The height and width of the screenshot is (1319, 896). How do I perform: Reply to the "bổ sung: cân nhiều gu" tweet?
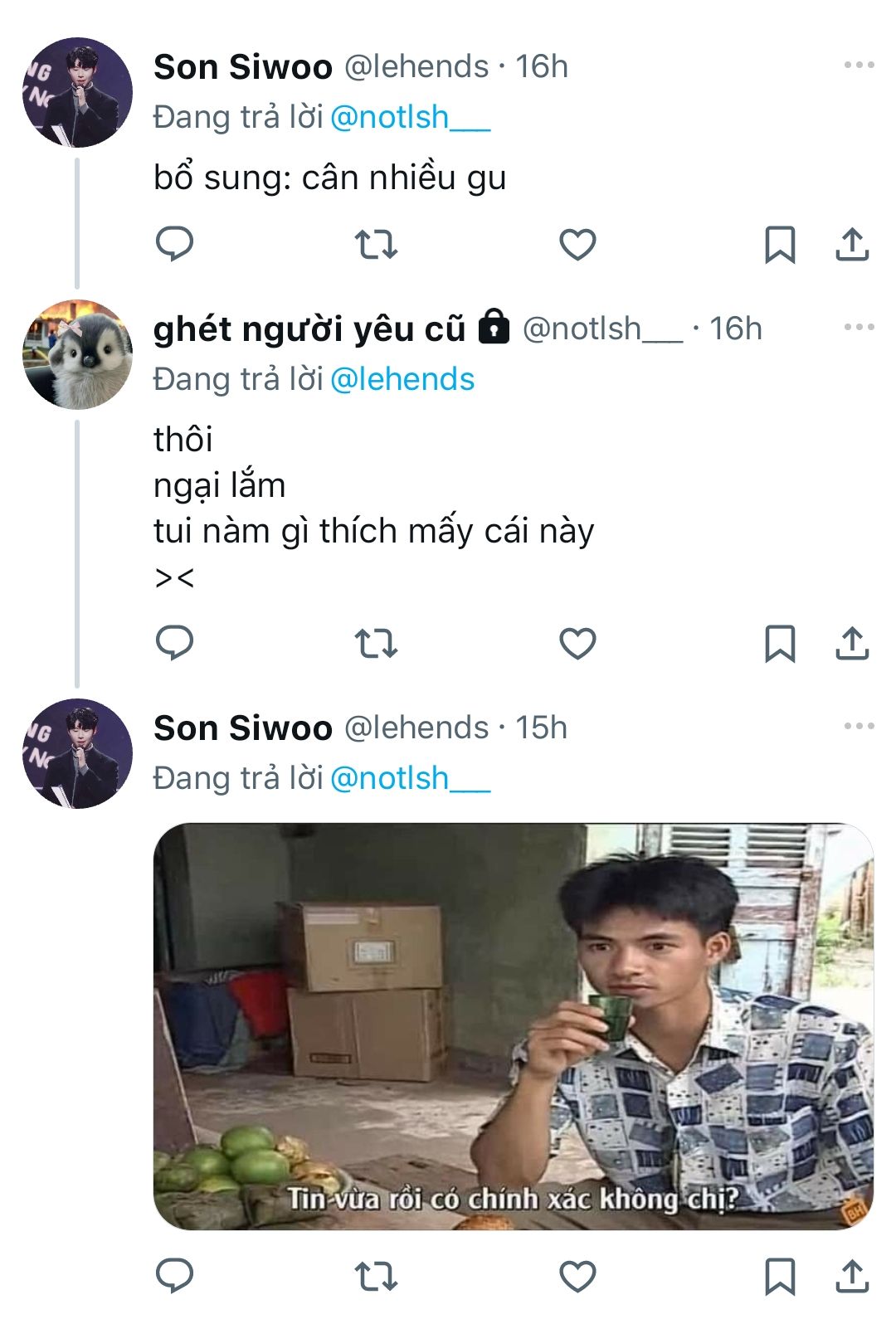174,244
